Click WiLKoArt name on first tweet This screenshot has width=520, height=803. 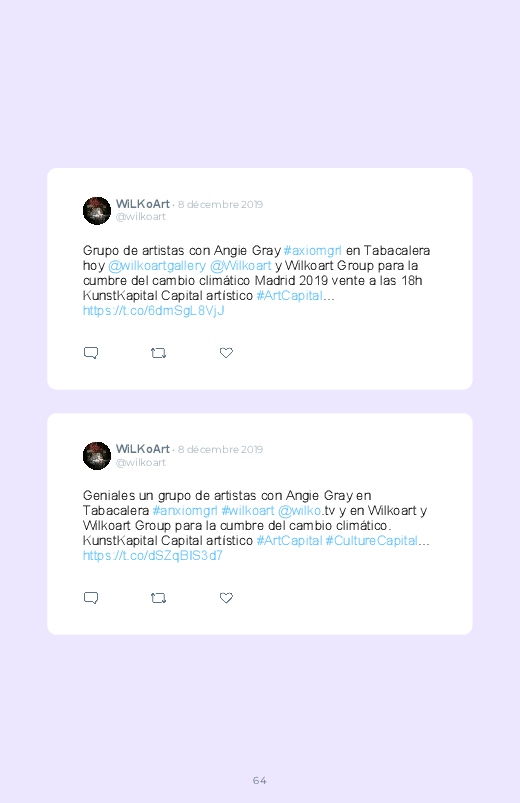(x=142, y=204)
